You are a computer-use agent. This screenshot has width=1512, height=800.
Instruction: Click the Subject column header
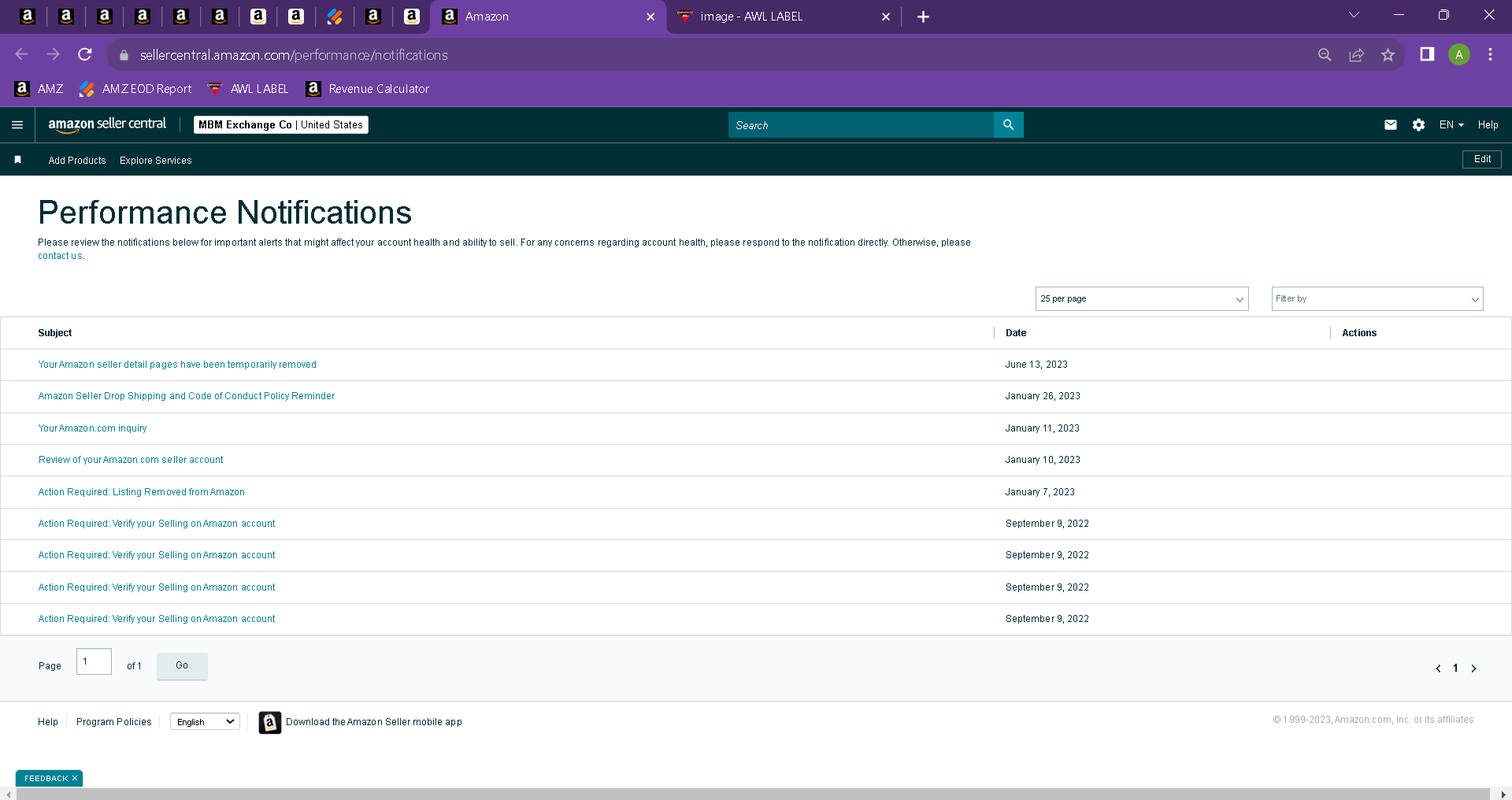click(x=55, y=333)
